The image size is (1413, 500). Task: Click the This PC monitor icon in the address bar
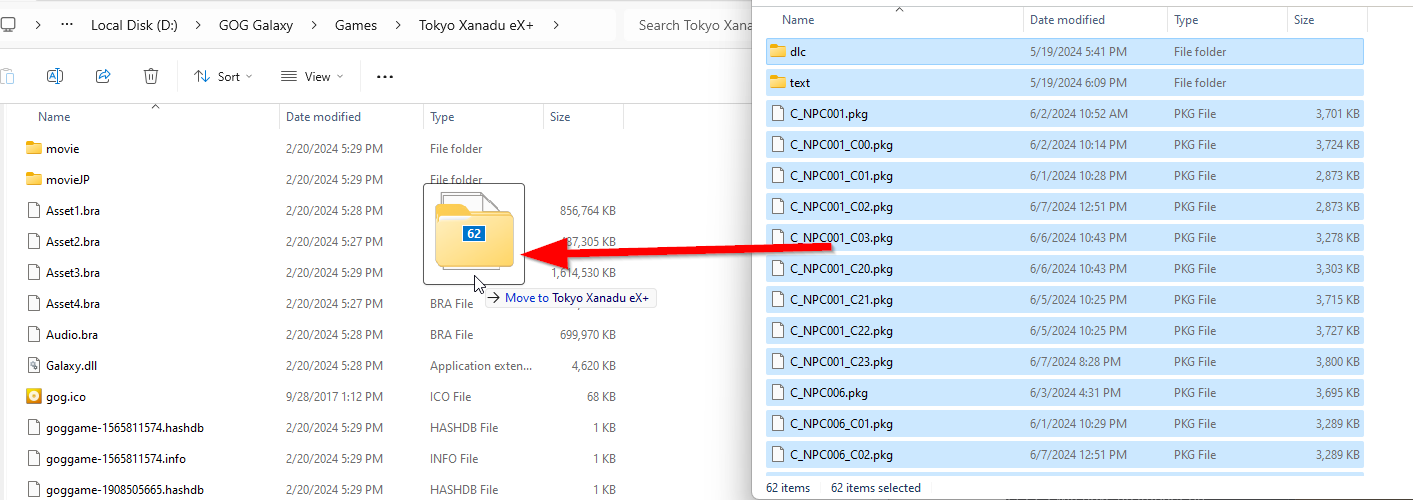7,25
